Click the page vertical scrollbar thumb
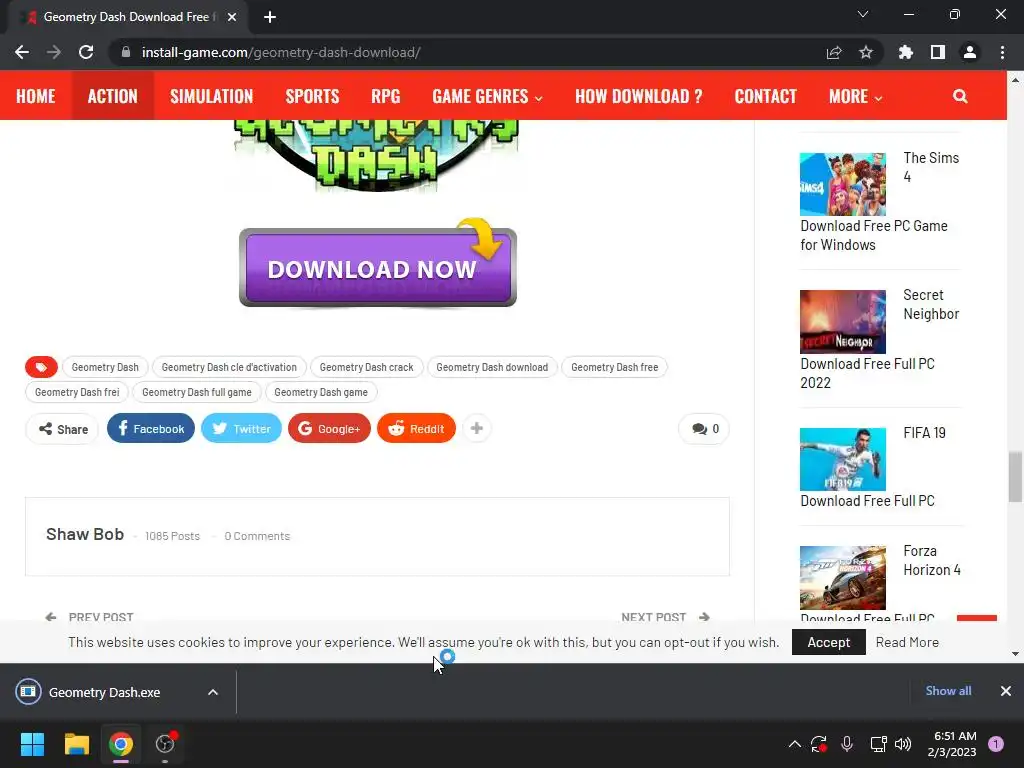This screenshot has height=768, width=1024. pos(1015,477)
